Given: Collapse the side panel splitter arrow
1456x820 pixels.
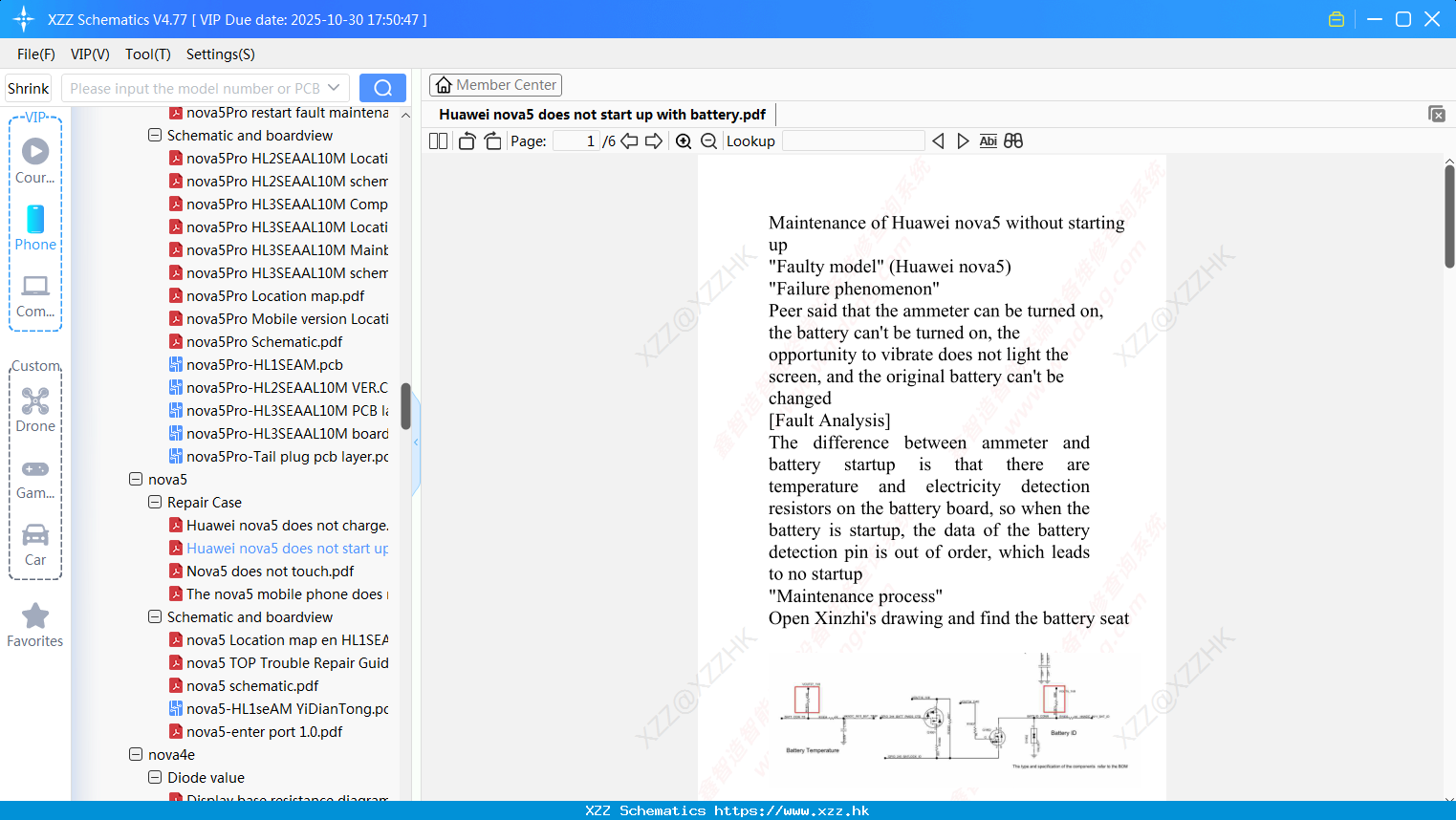Looking at the screenshot, I should 416,442.
